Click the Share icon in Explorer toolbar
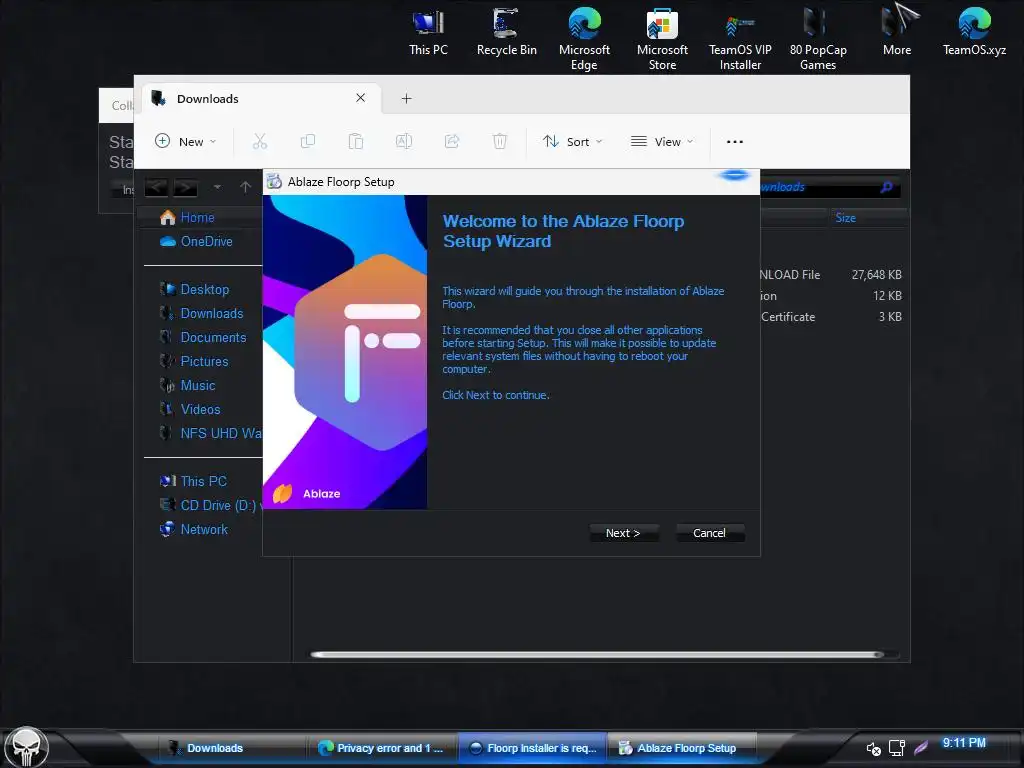This screenshot has height=768, width=1024. tap(452, 141)
